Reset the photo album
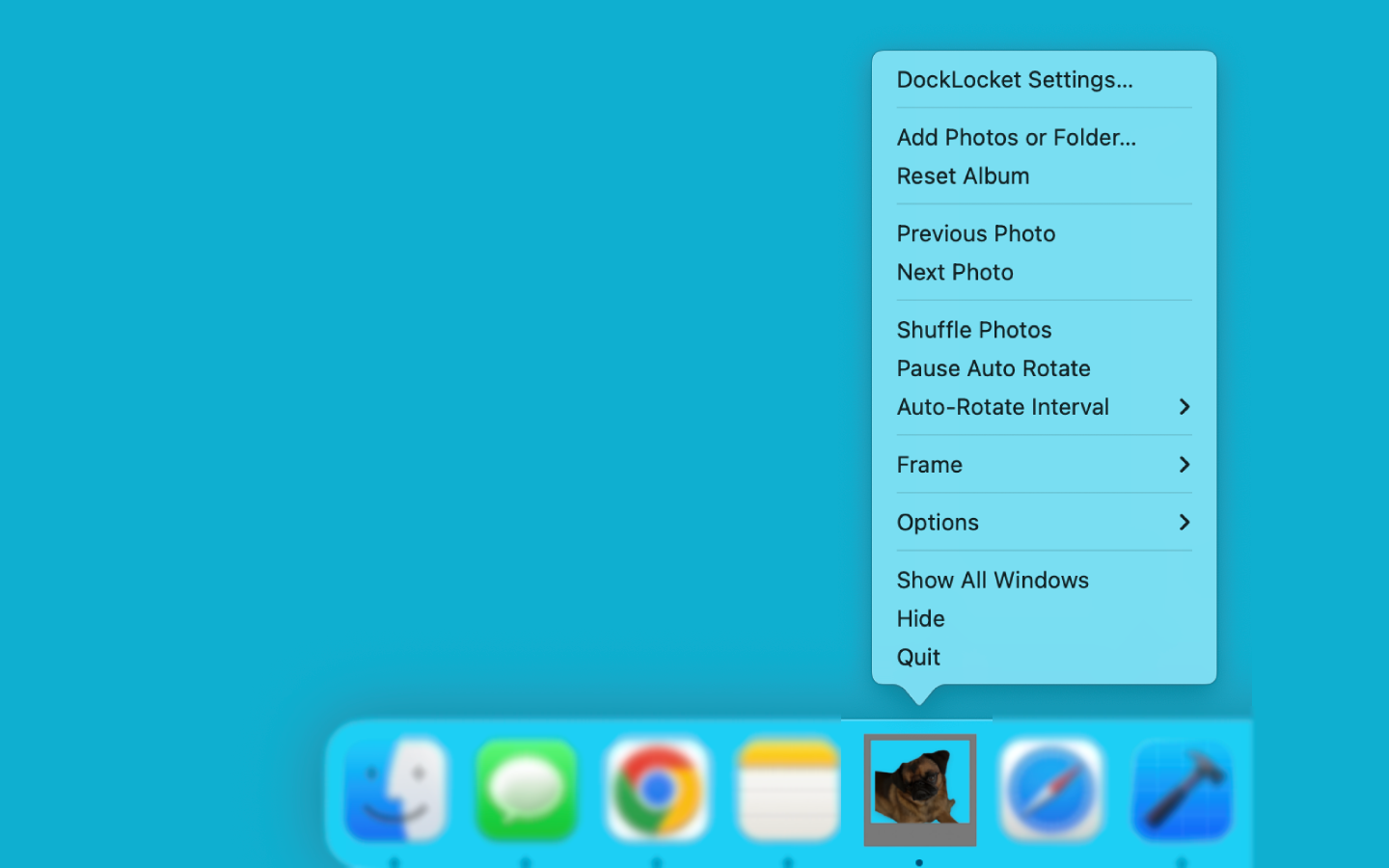Screen dimensions: 1389x868 (x=964, y=176)
